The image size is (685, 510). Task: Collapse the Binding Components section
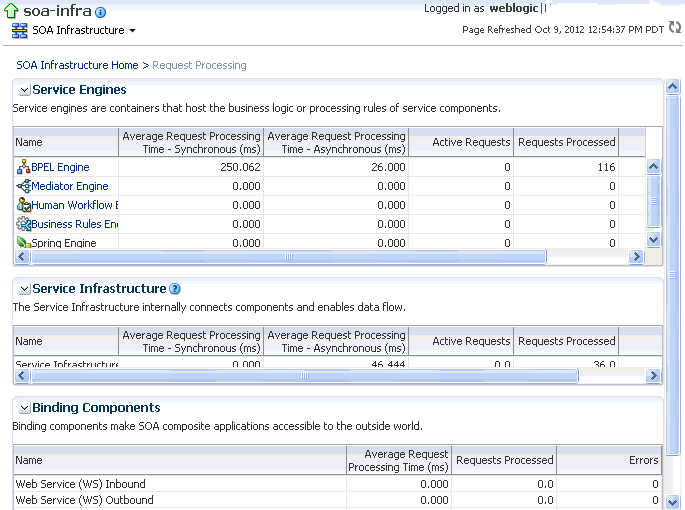click(24, 408)
